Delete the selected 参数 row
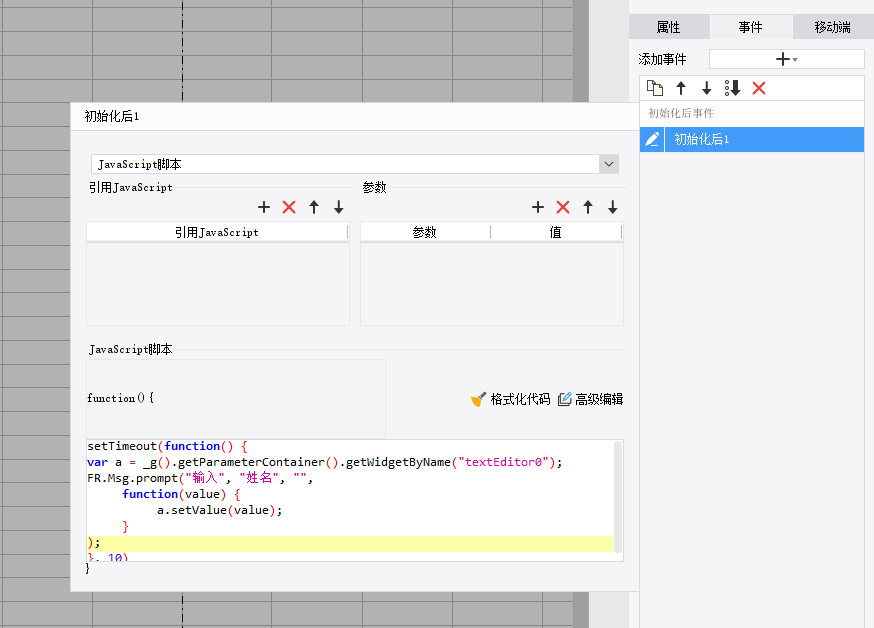 (563, 207)
